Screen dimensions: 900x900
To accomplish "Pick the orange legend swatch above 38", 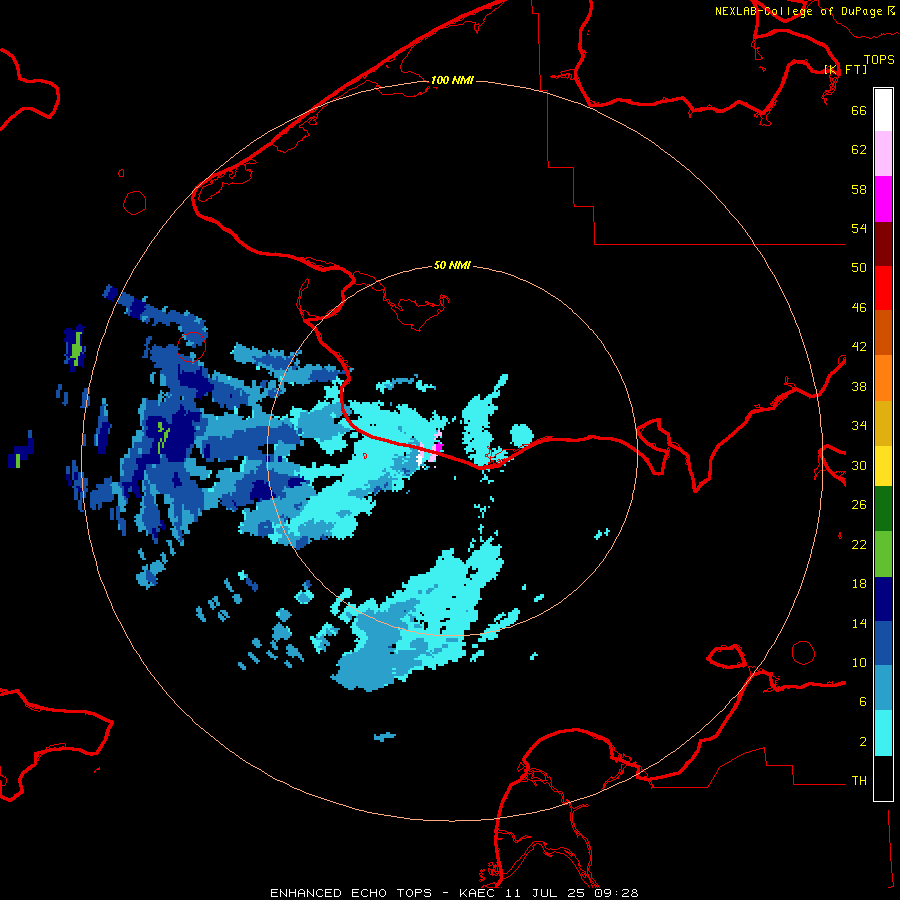I will coord(883,377).
